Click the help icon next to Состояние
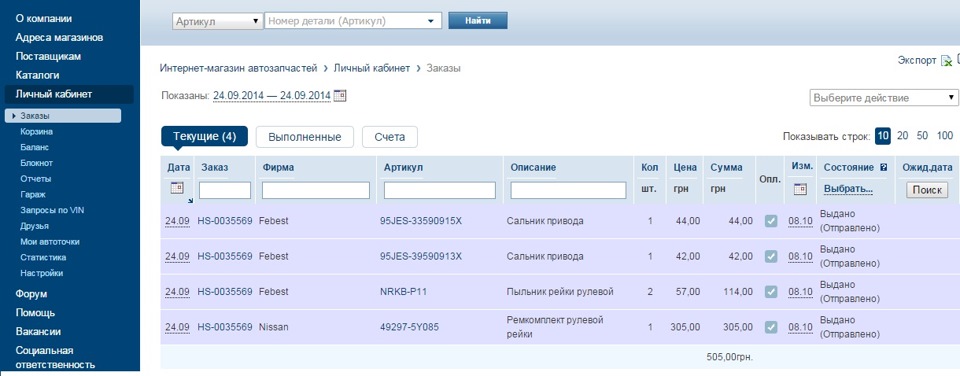 click(x=883, y=167)
